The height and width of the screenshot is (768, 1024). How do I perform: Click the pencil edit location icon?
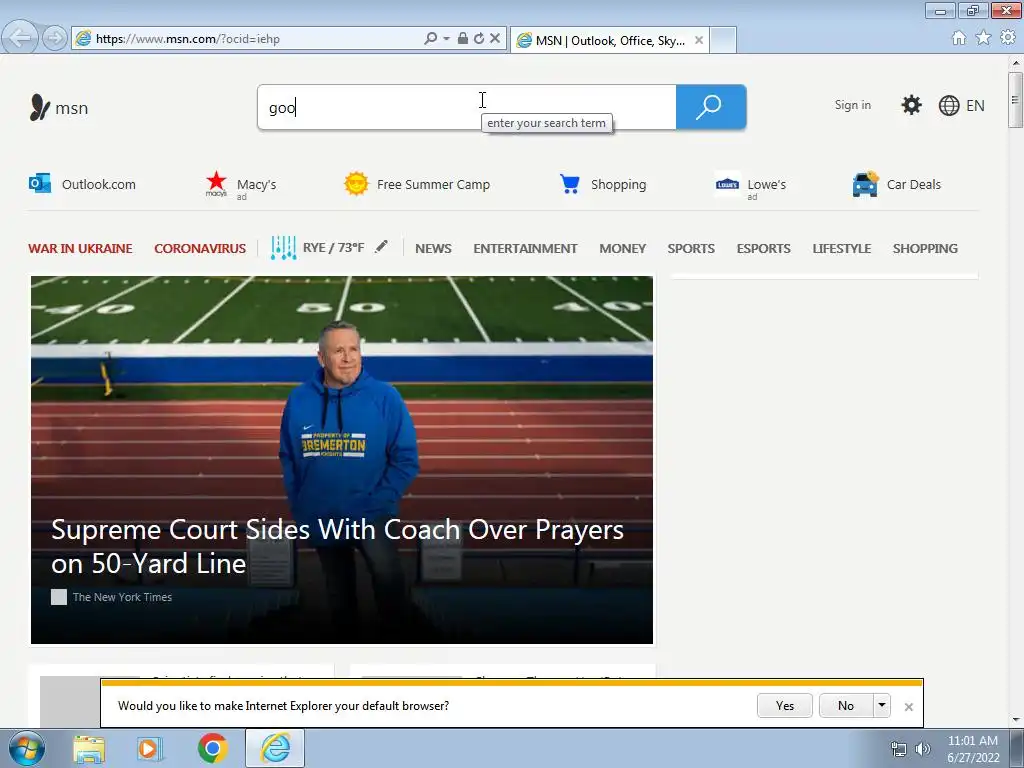[381, 247]
